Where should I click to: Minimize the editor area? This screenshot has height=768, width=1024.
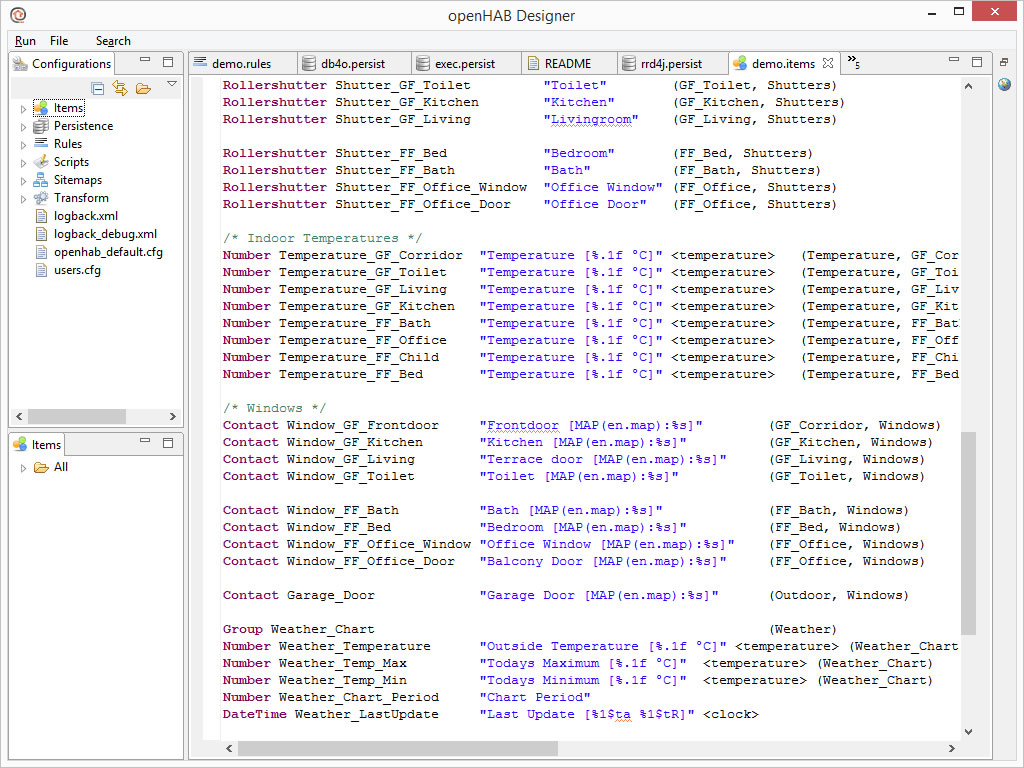[x=954, y=60]
